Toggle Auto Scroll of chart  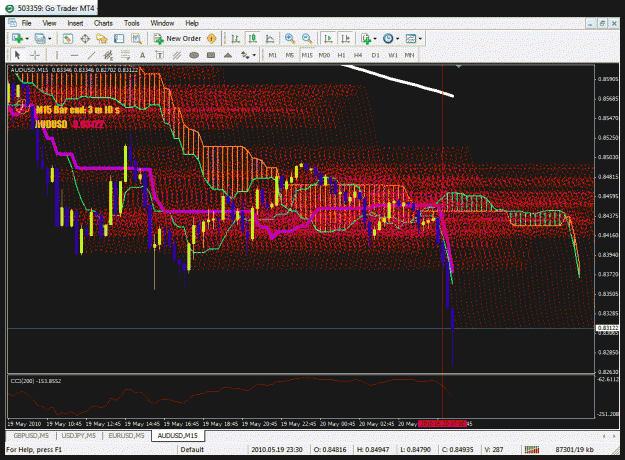point(328,39)
